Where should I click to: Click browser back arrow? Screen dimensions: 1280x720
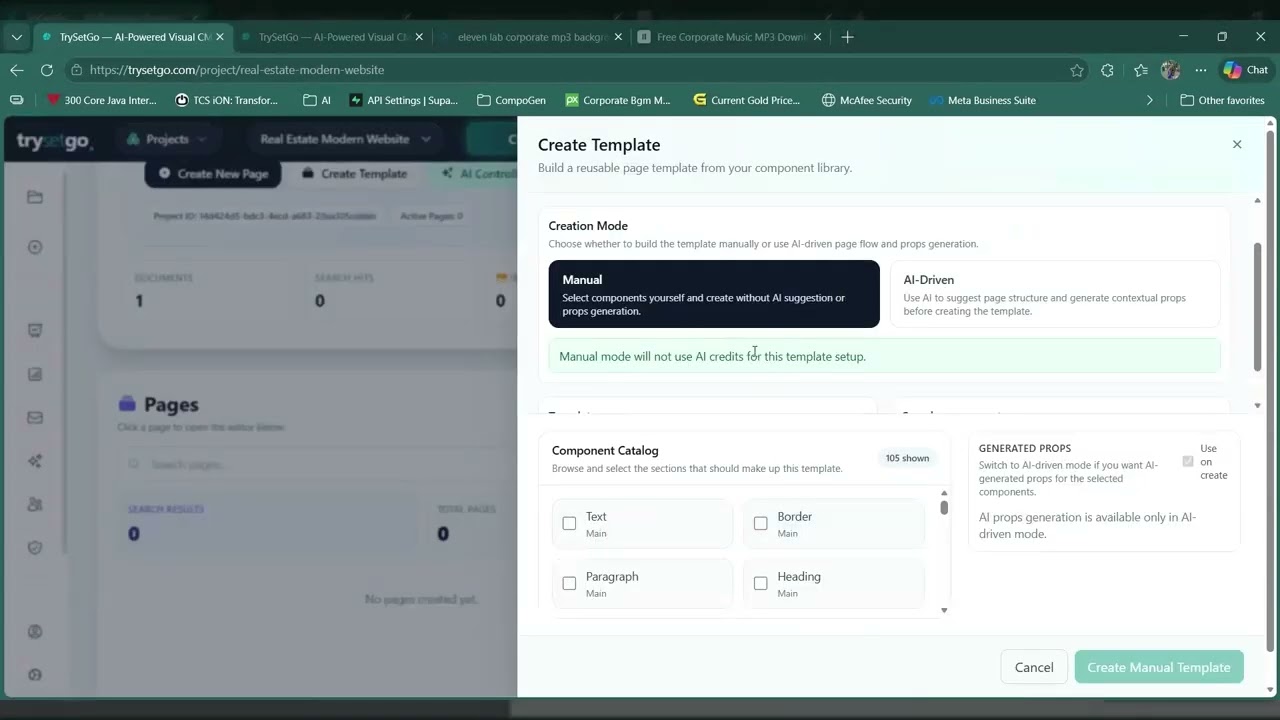click(x=16, y=70)
